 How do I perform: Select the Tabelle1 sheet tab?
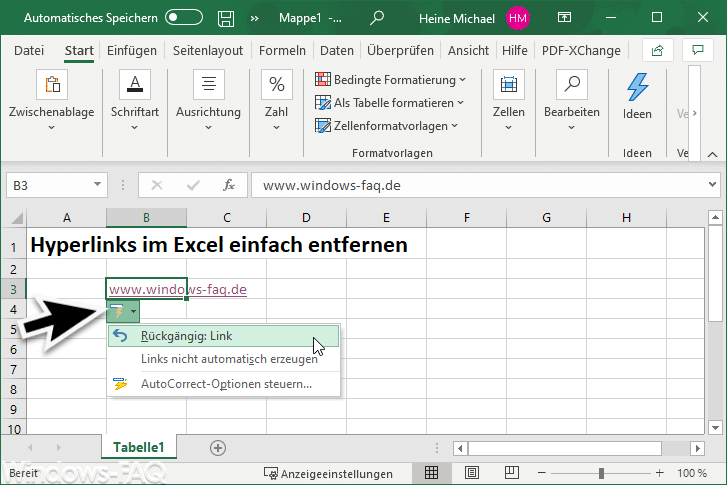(139, 447)
